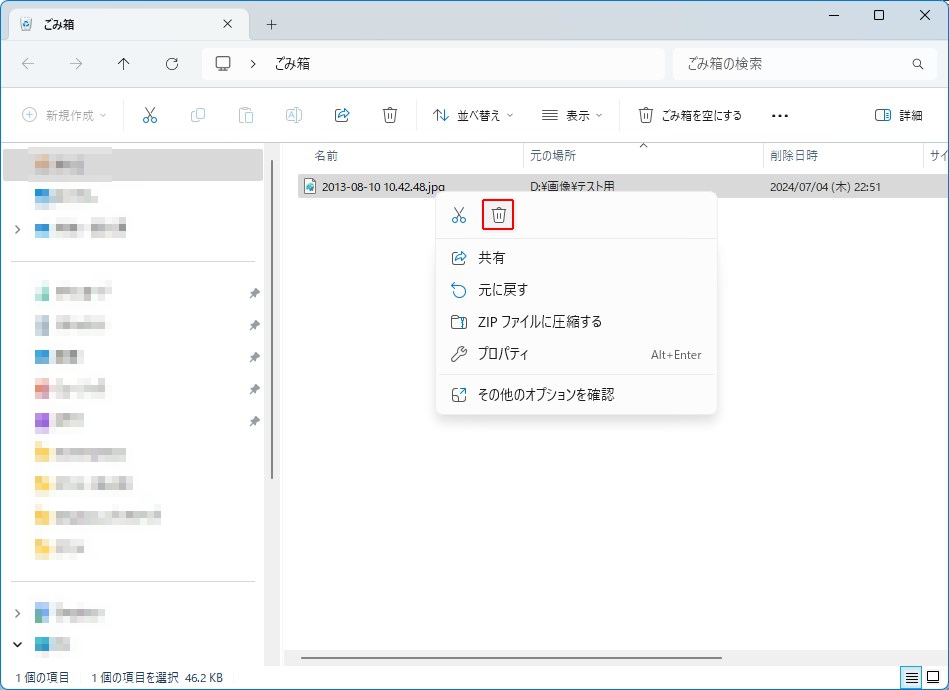949x690 pixels.
Task: Click the cut scissors icon in context menu
Action: (x=459, y=215)
